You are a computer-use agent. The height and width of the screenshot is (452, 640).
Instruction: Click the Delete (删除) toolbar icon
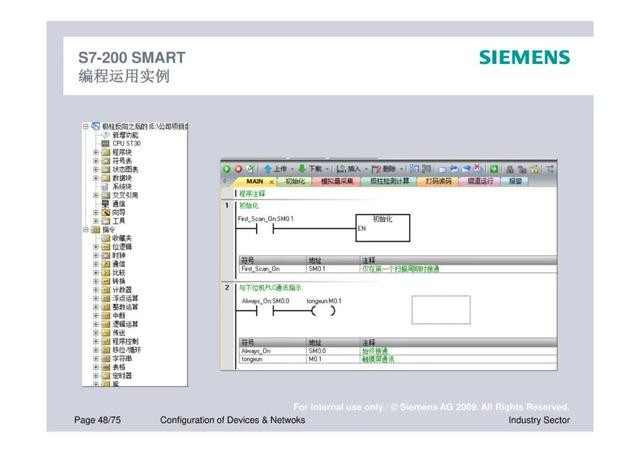tap(376, 169)
